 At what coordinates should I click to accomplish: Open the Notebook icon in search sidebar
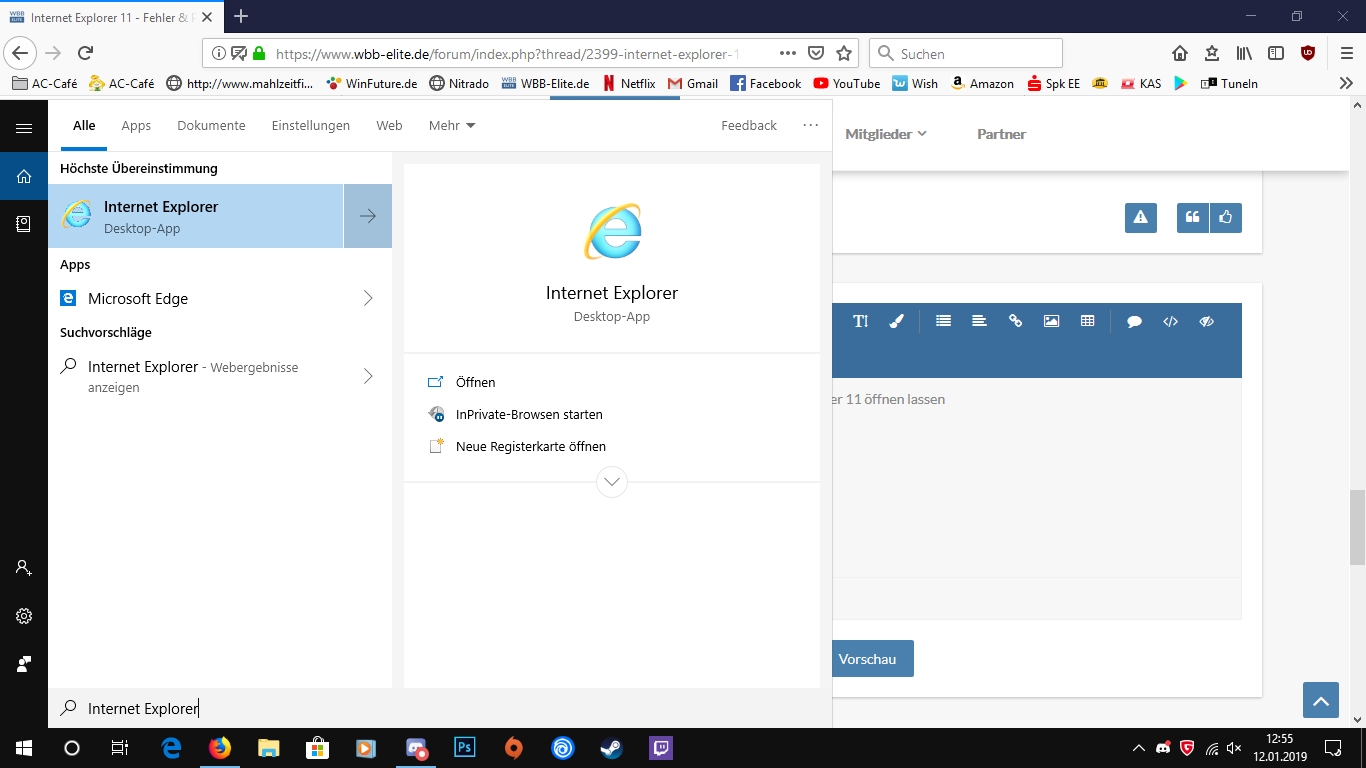pyautogui.click(x=24, y=224)
